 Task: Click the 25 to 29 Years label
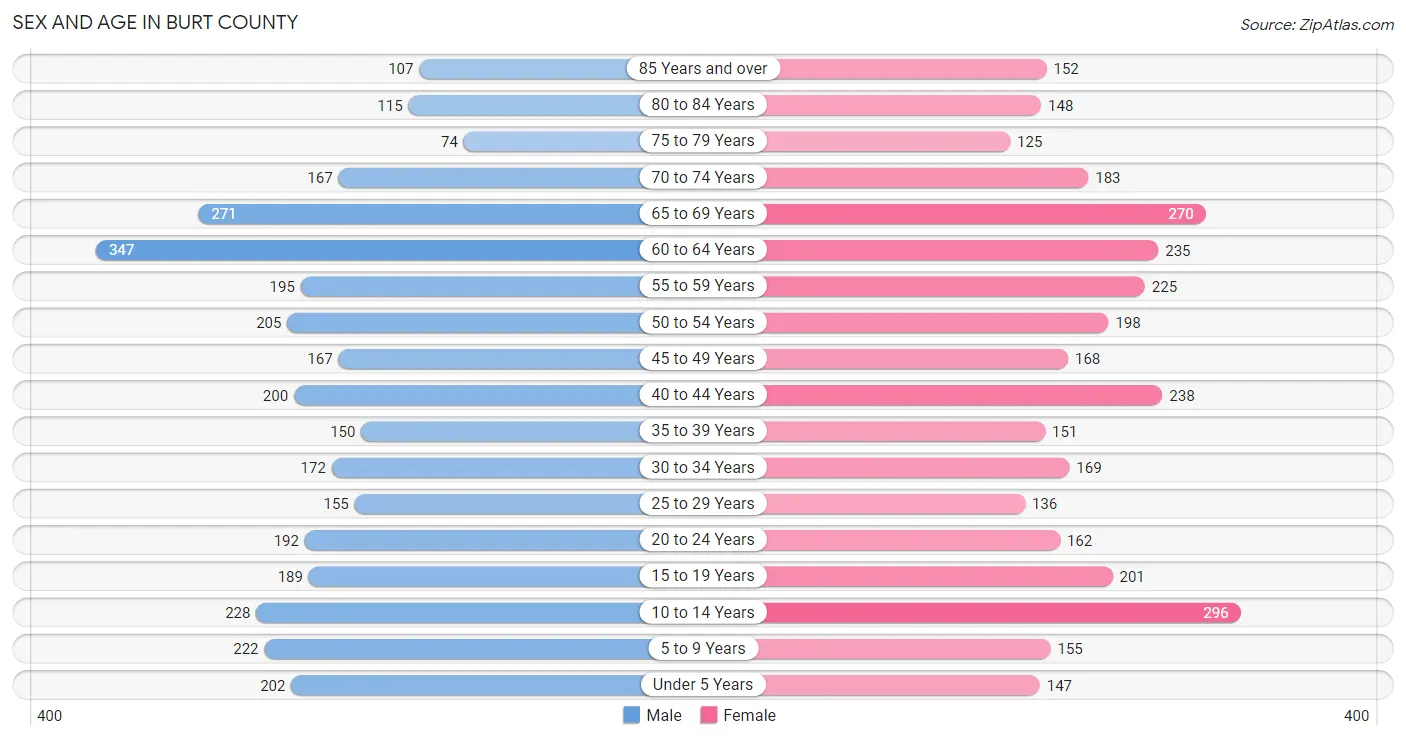pos(703,503)
